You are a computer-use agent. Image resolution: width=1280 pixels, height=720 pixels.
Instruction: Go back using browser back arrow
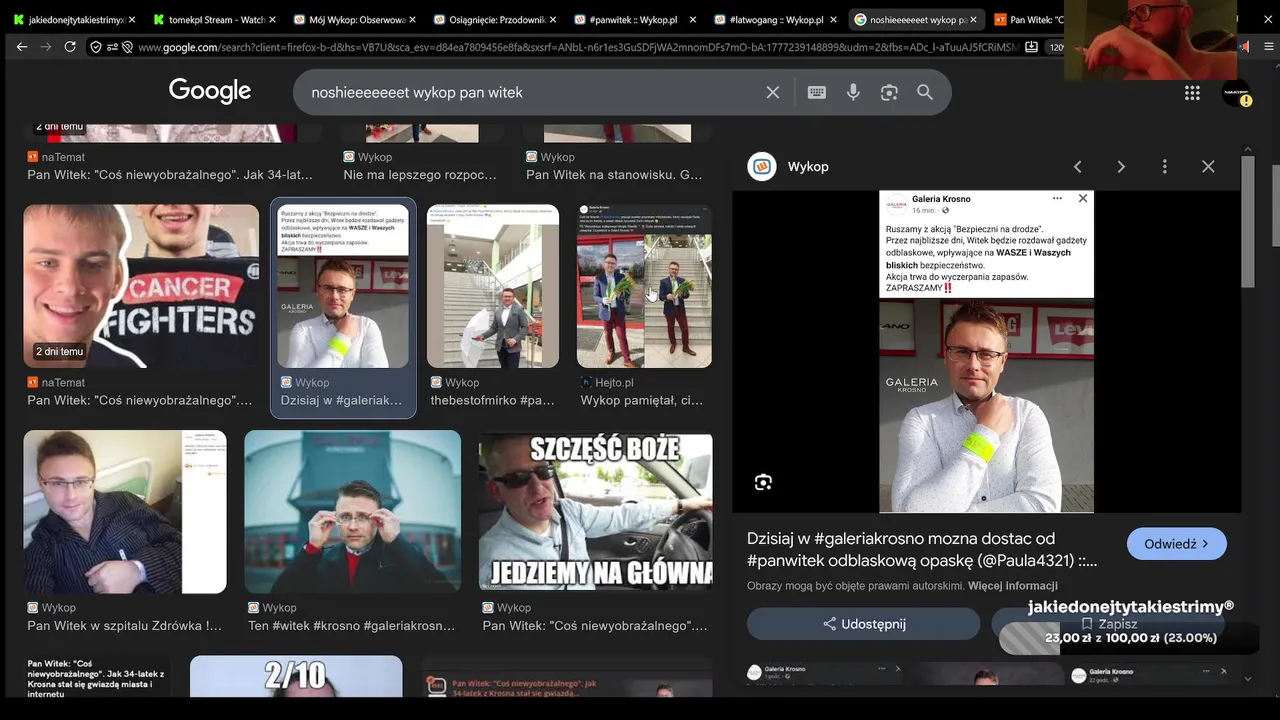point(22,47)
